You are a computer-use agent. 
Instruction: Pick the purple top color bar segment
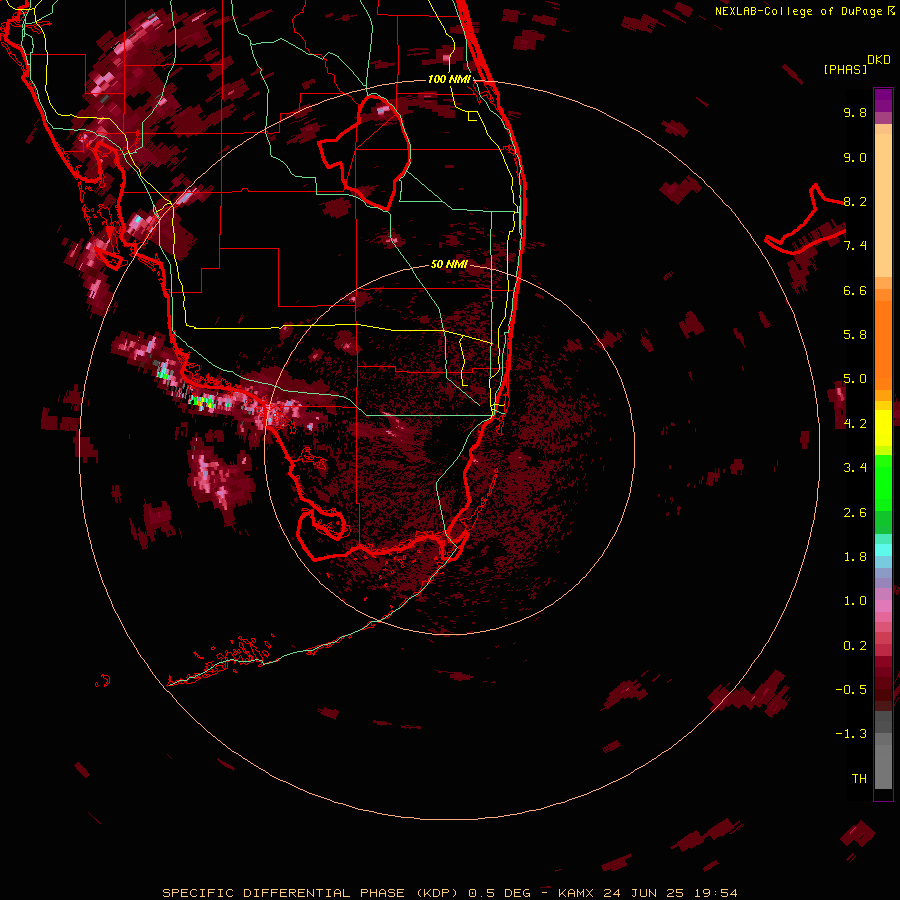pos(883,100)
